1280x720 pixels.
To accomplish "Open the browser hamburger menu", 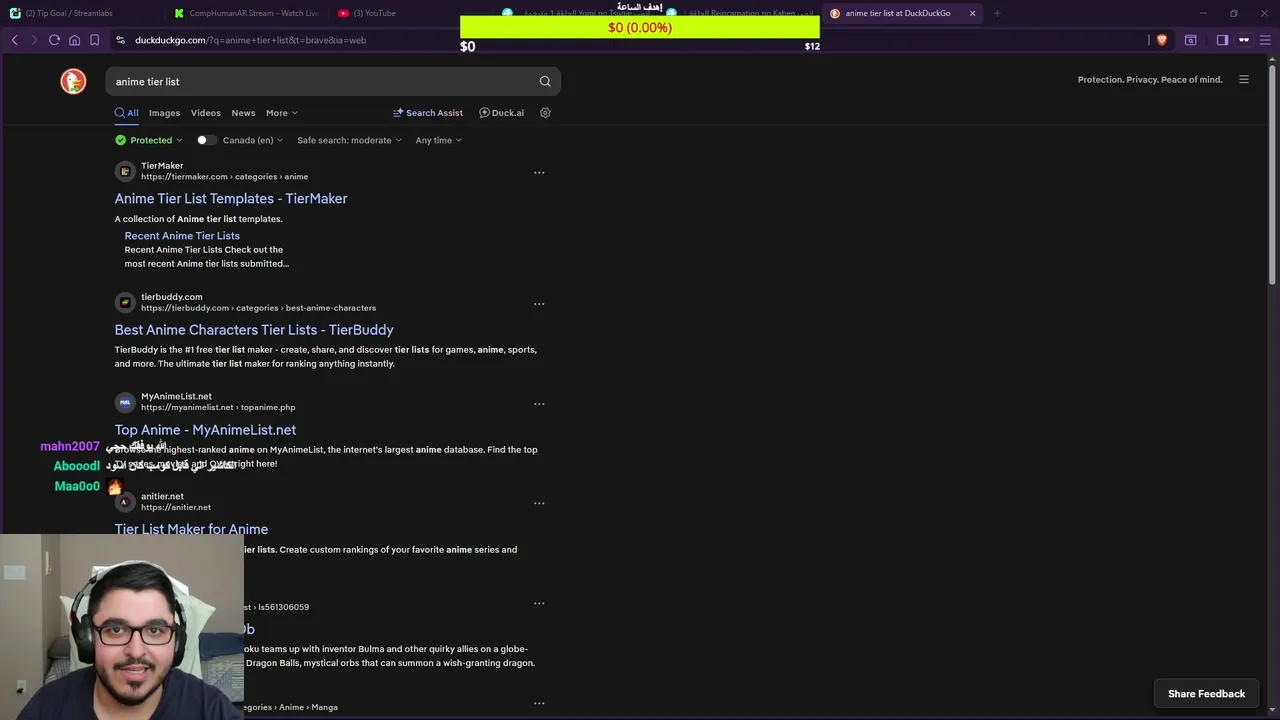I will point(1266,40).
